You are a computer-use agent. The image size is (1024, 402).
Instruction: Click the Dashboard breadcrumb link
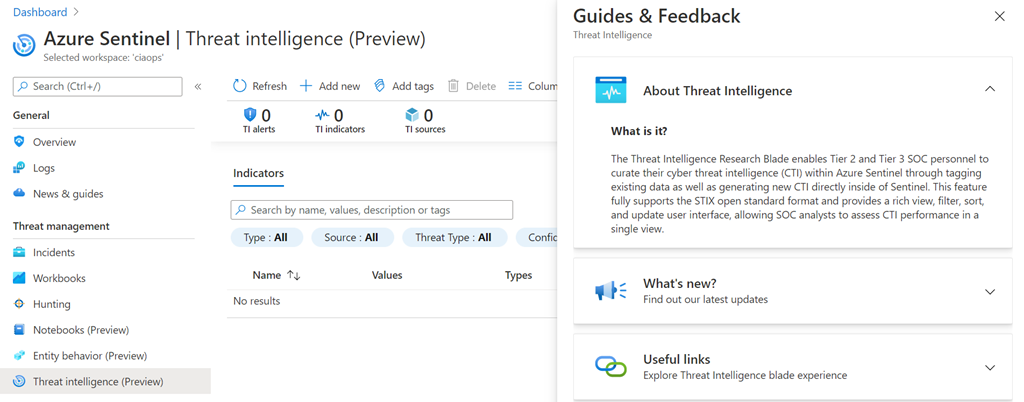tap(40, 12)
